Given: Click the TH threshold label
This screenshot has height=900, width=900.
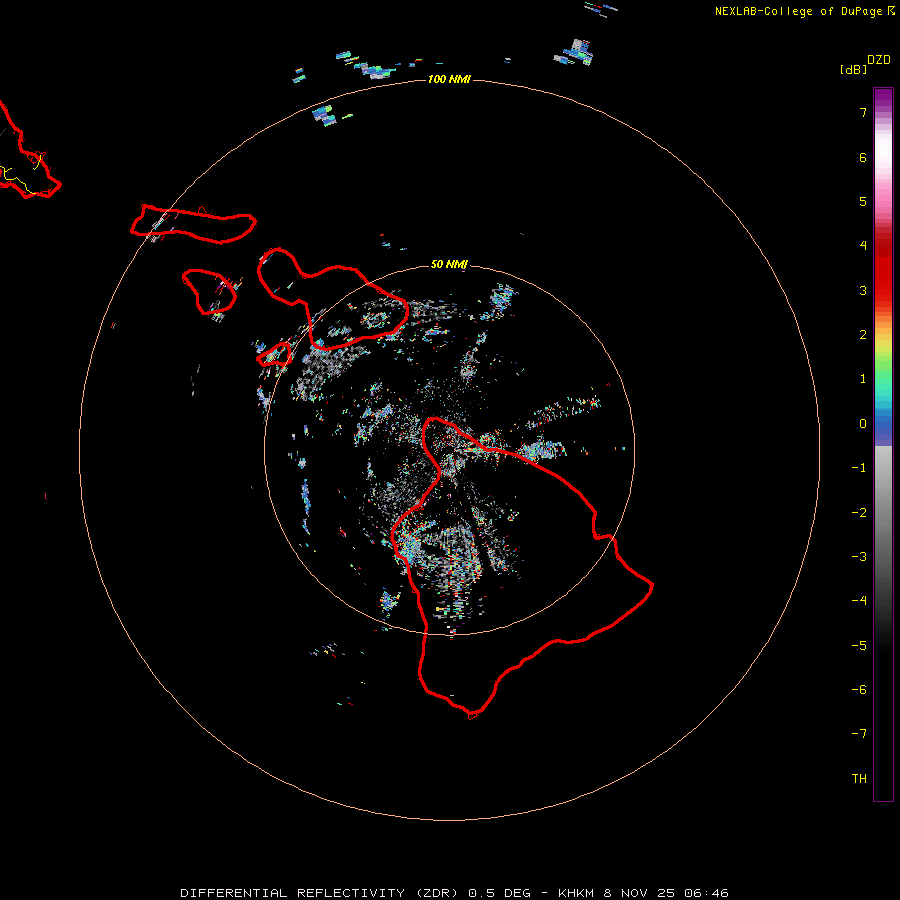Looking at the screenshot, I should [859, 778].
